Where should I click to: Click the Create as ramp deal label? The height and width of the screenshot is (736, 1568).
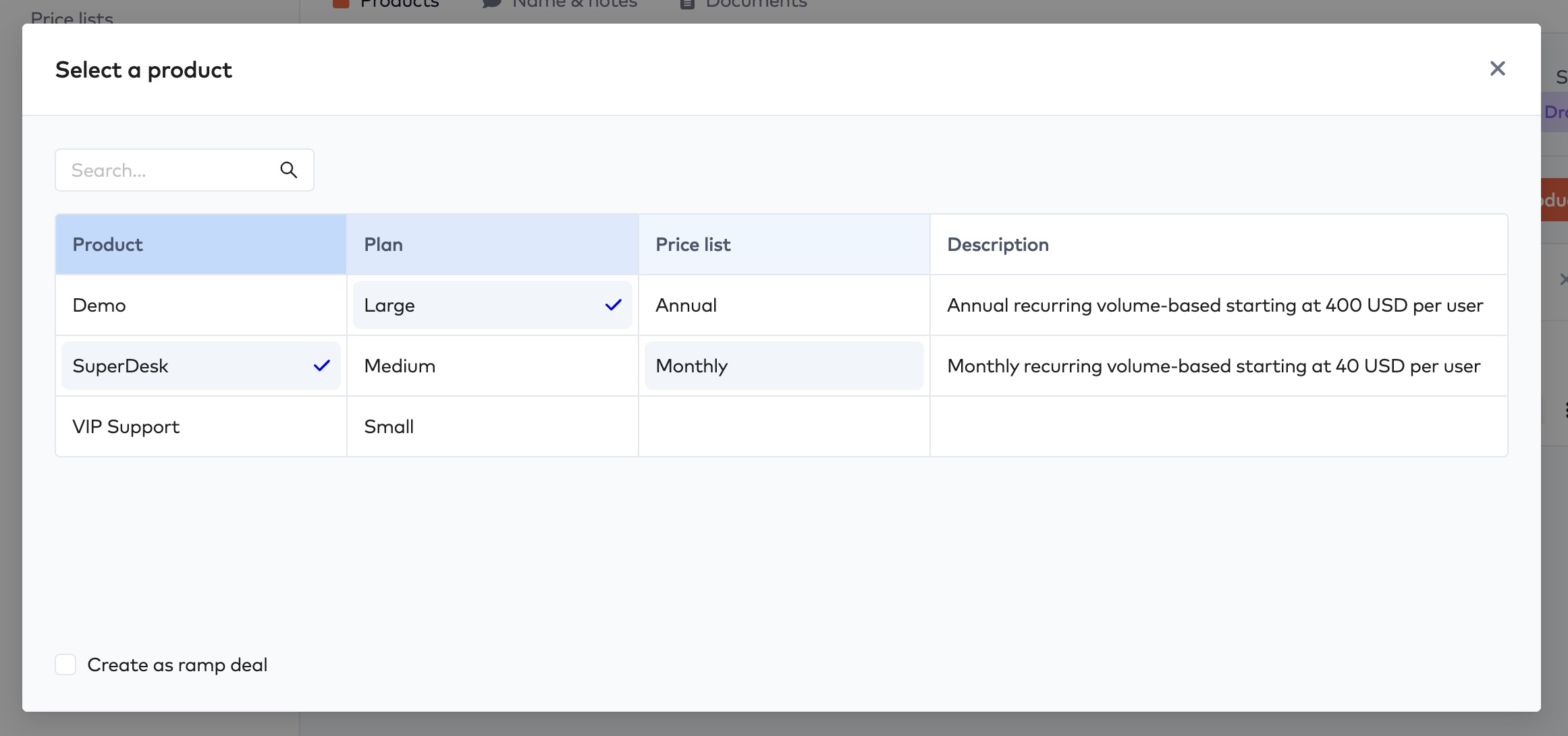178,664
